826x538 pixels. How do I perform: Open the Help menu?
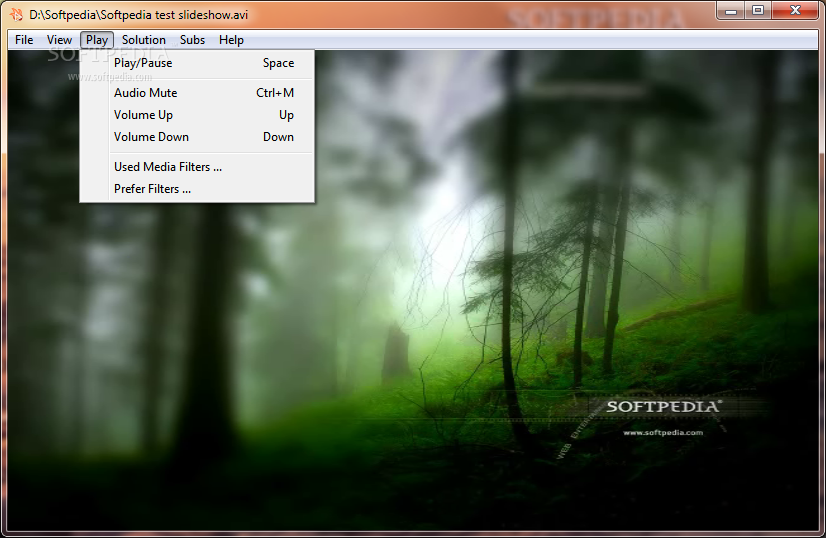coord(231,40)
